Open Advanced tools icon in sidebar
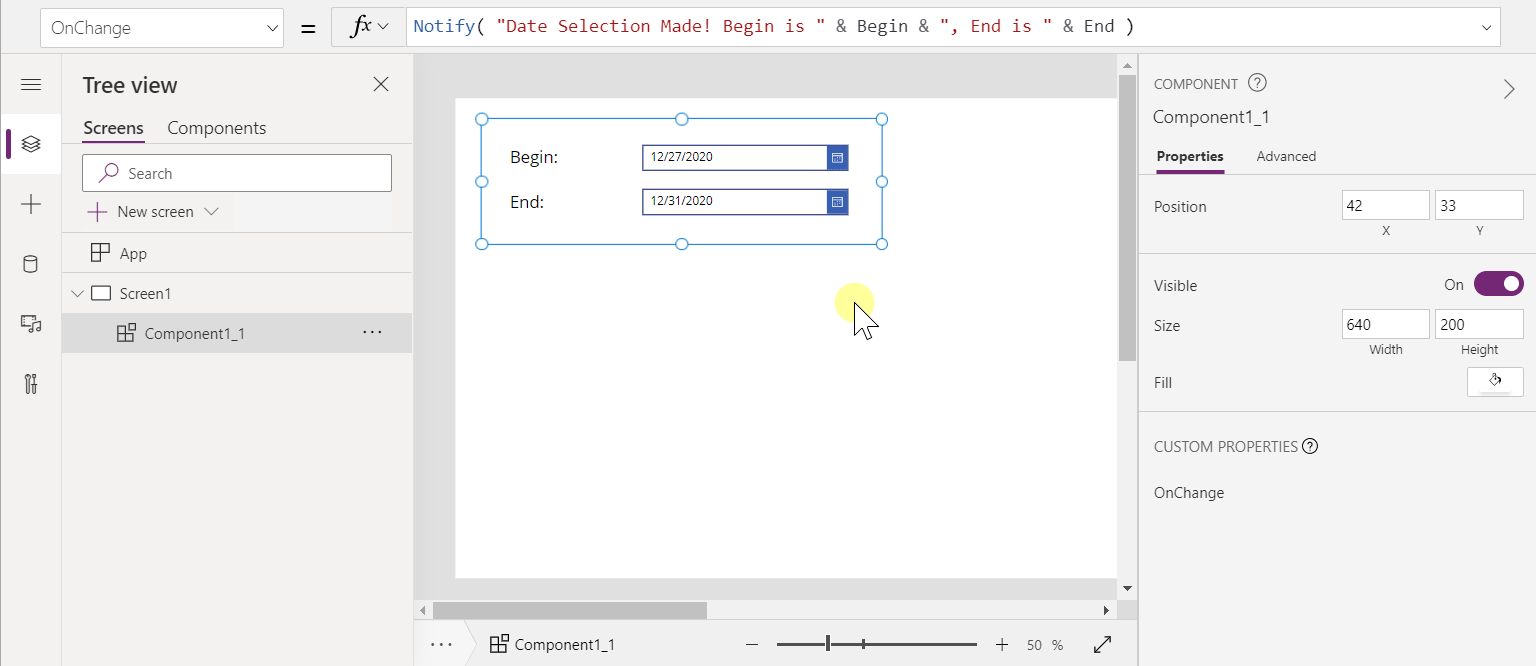 [x=31, y=384]
